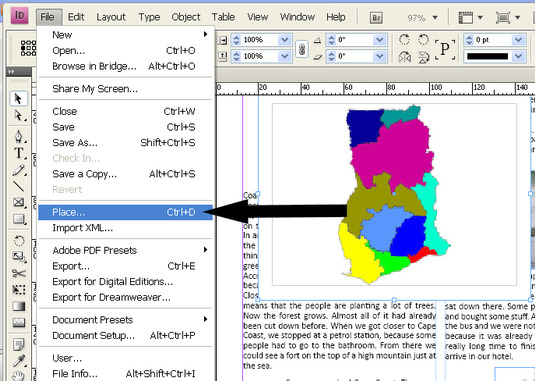Rotate 90 degrees clockwise icon
The height and width of the screenshot is (381, 535).
click(404, 40)
